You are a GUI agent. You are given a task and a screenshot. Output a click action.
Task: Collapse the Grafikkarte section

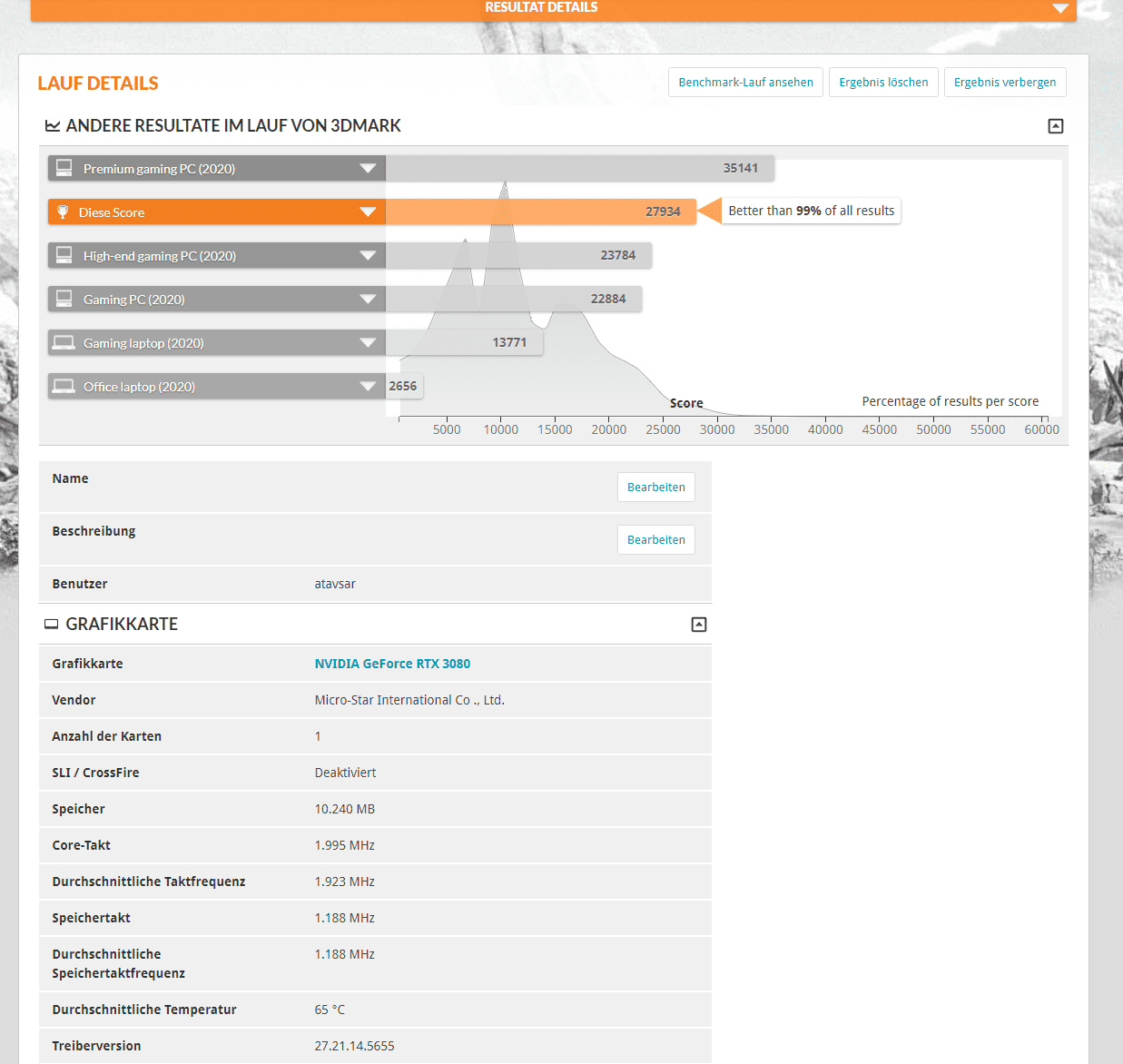coord(699,625)
